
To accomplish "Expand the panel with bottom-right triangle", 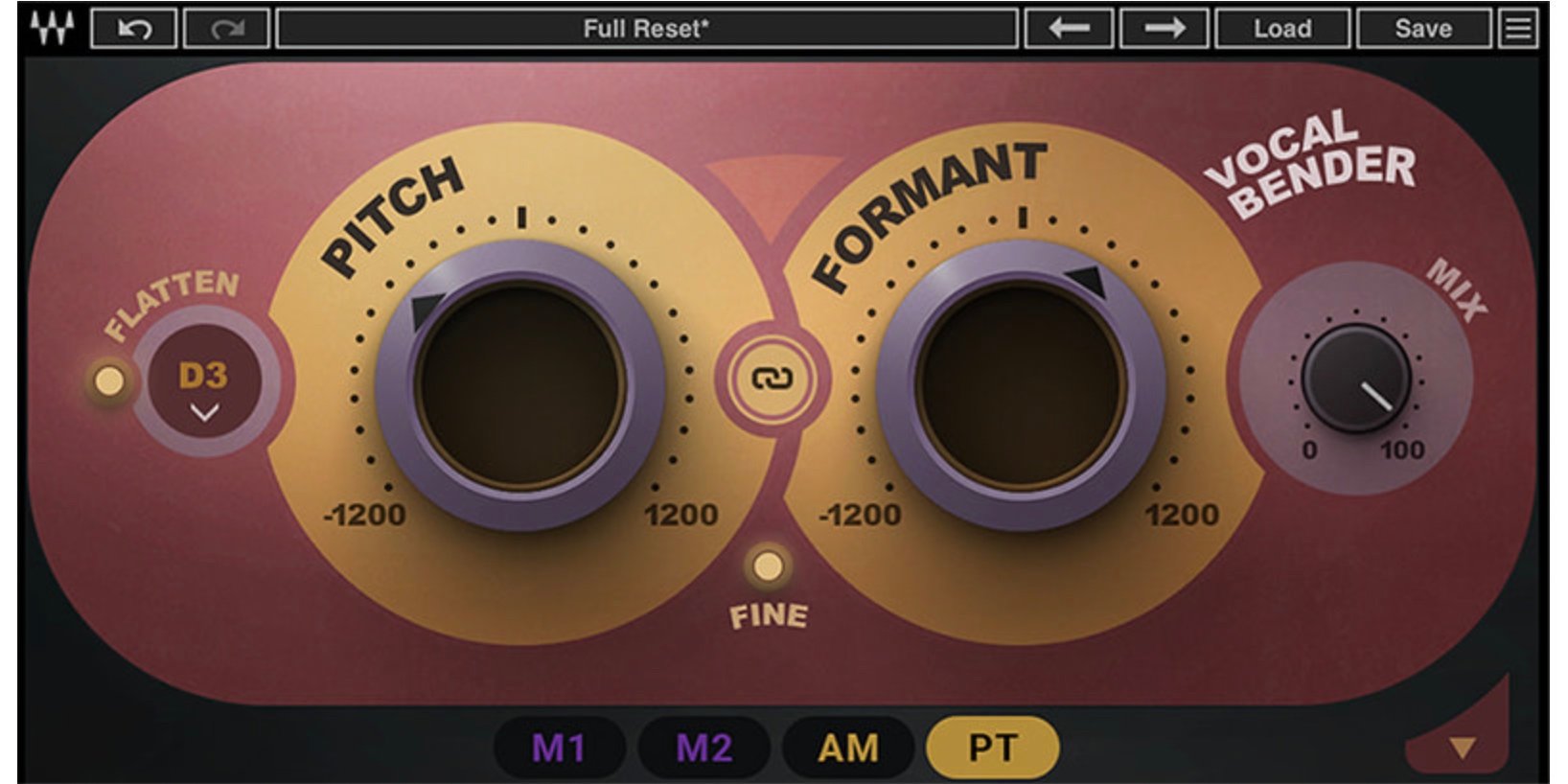I will pos(1462,747).
